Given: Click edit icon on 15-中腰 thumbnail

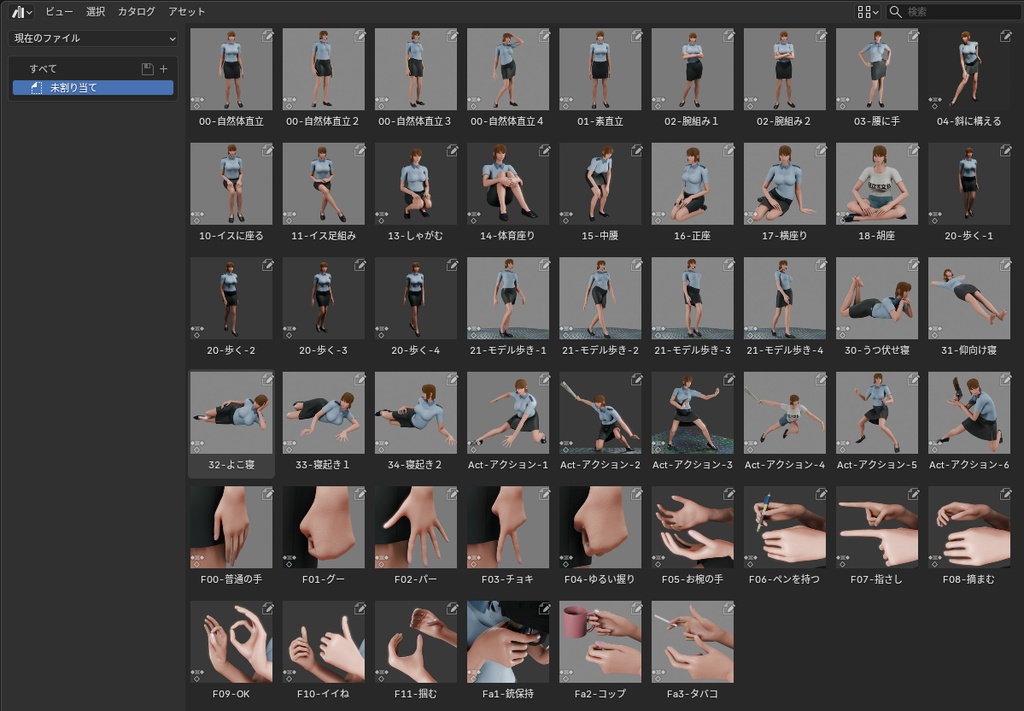Looking at the screenshot, I should click(x=636, y=150).
